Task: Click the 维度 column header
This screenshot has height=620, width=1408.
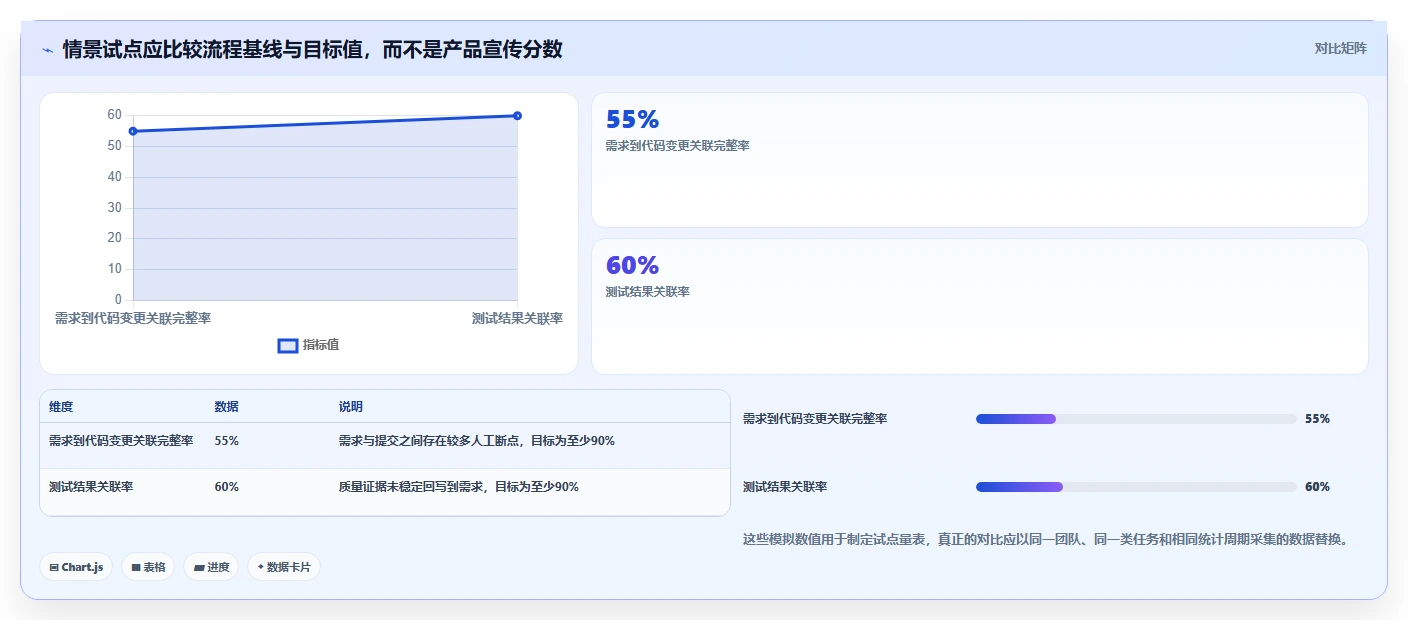Action: pos(61,407)
